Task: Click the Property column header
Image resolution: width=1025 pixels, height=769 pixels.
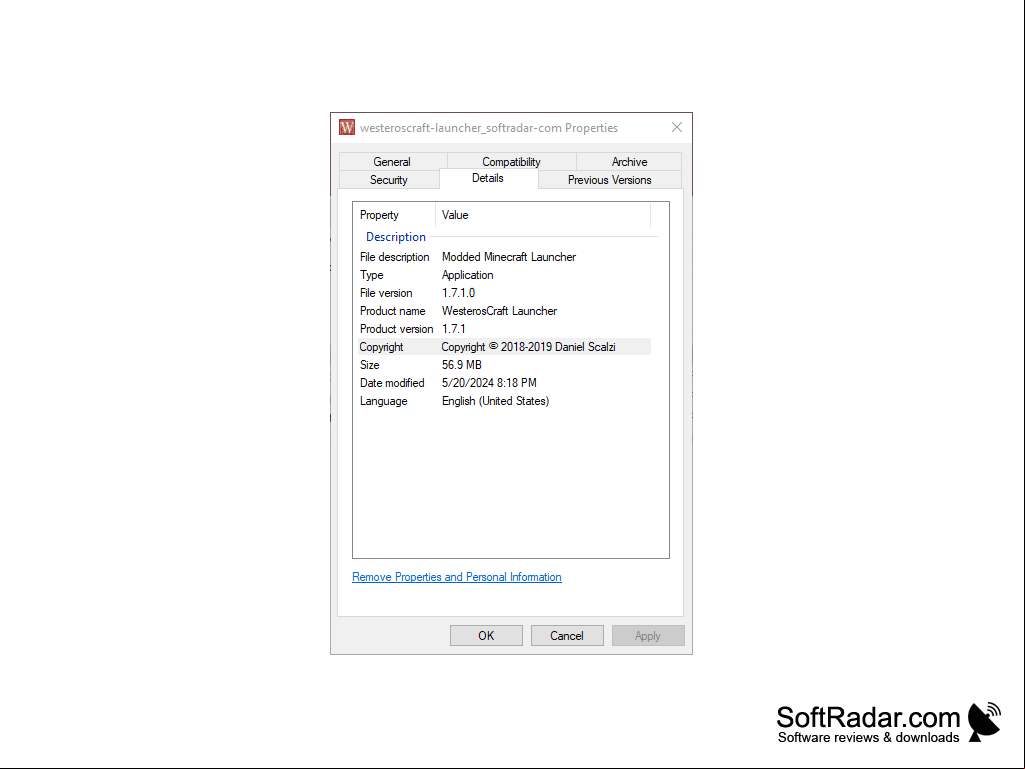Action: pos(394,215)
